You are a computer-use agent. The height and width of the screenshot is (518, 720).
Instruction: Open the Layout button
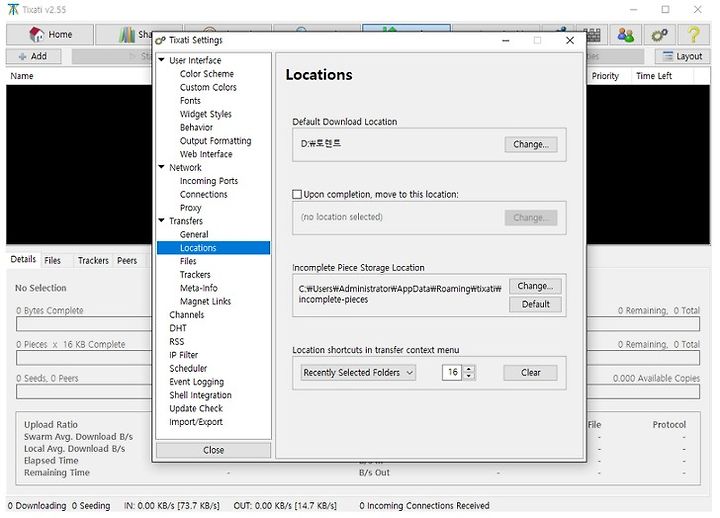pos(682,56)
